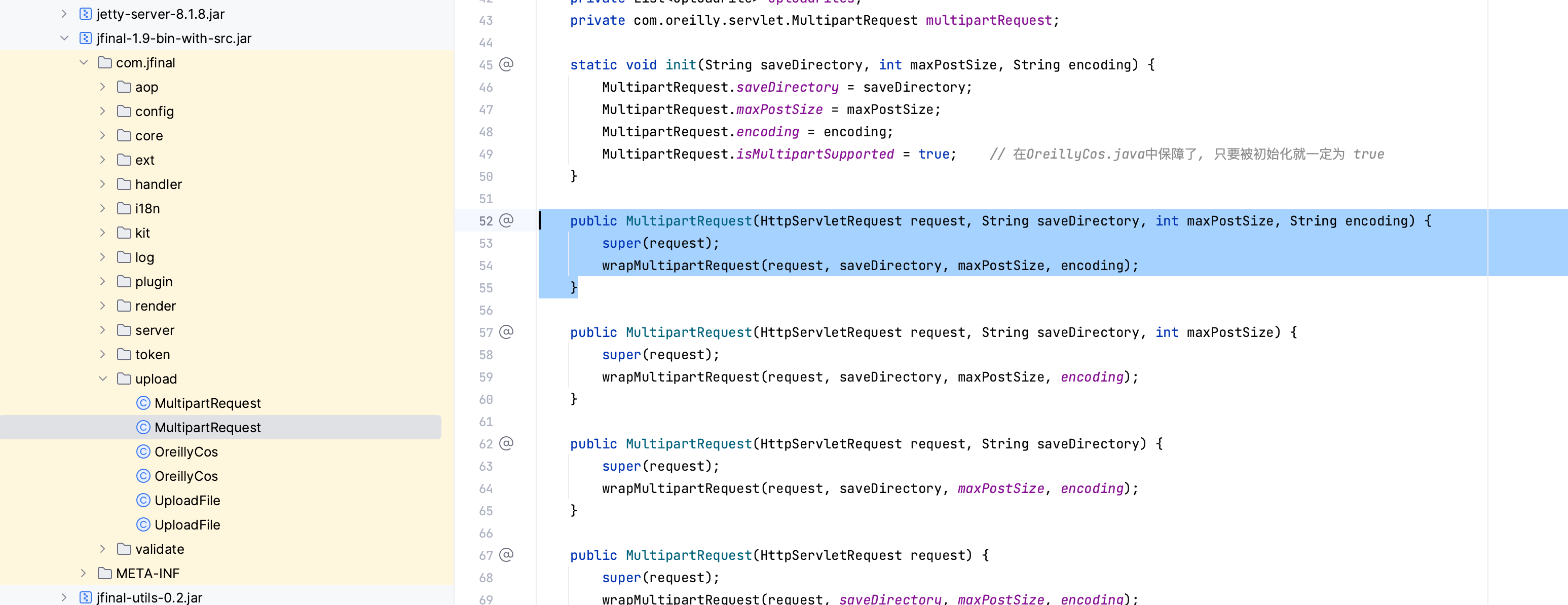Select the first UploadFile class
The width and height of the screenshot is (1568, 605).
(x=187, y=500)
